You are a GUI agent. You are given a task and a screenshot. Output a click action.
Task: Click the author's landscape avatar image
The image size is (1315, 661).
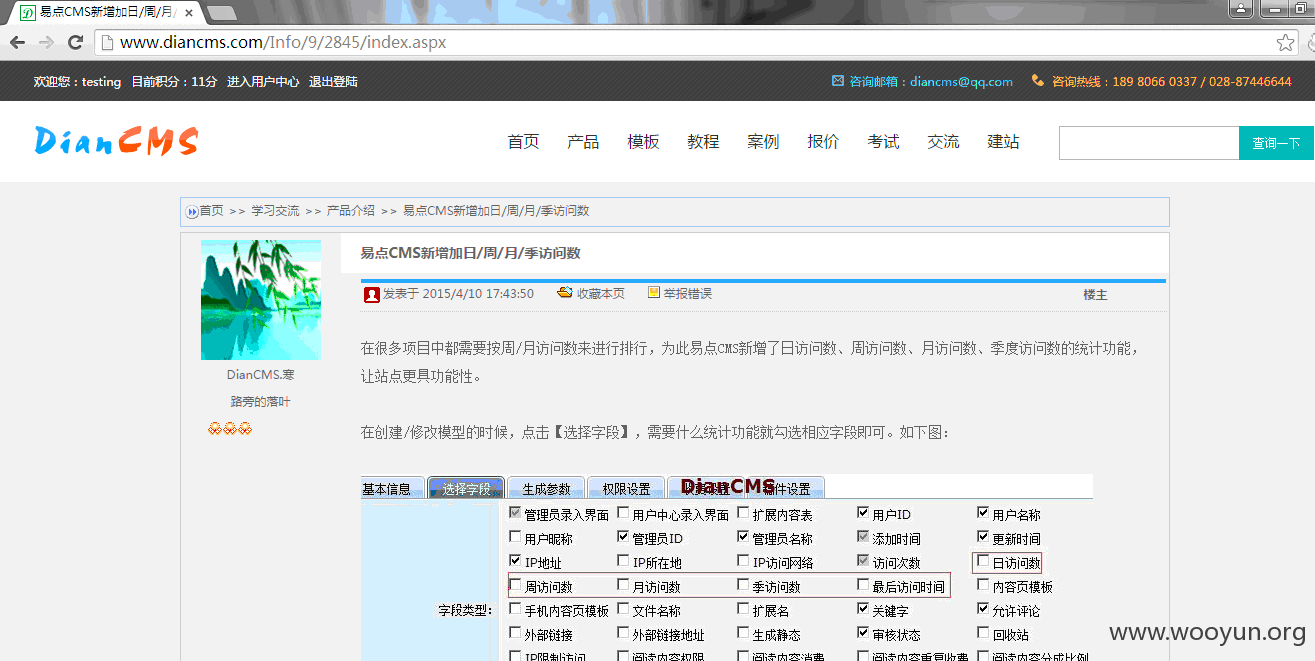tap(261, 299)
